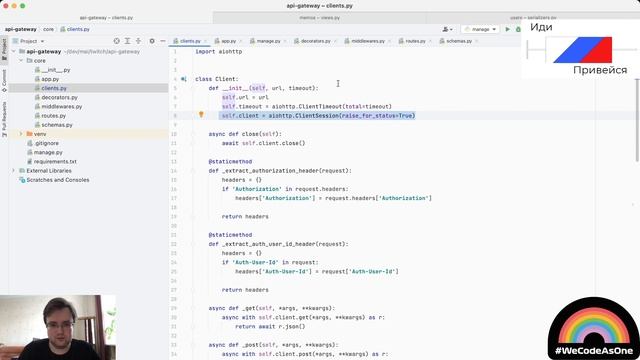Screen dimensions: 640x360
Task: Open the Commit tool window stripe button
Action: (x=4, y=80)
